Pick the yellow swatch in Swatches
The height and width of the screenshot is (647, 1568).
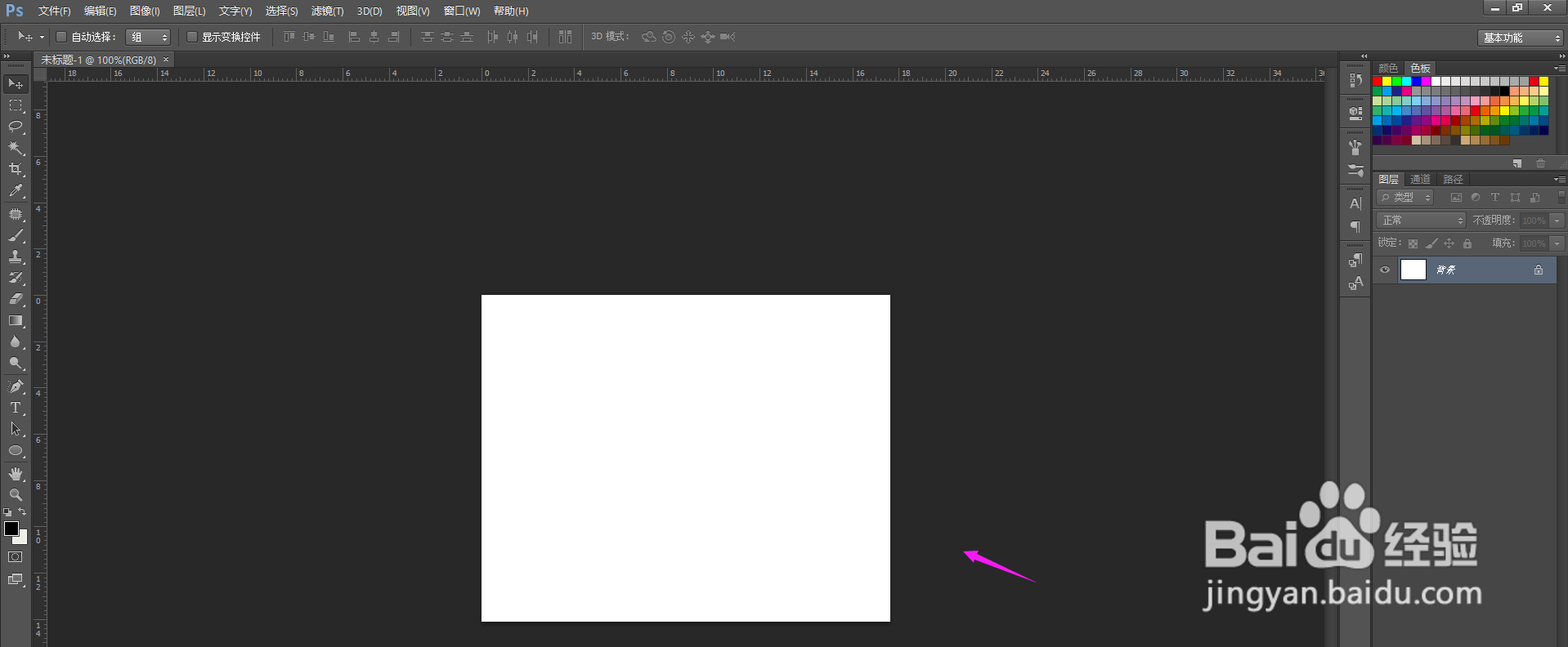tap(1387, 82)
